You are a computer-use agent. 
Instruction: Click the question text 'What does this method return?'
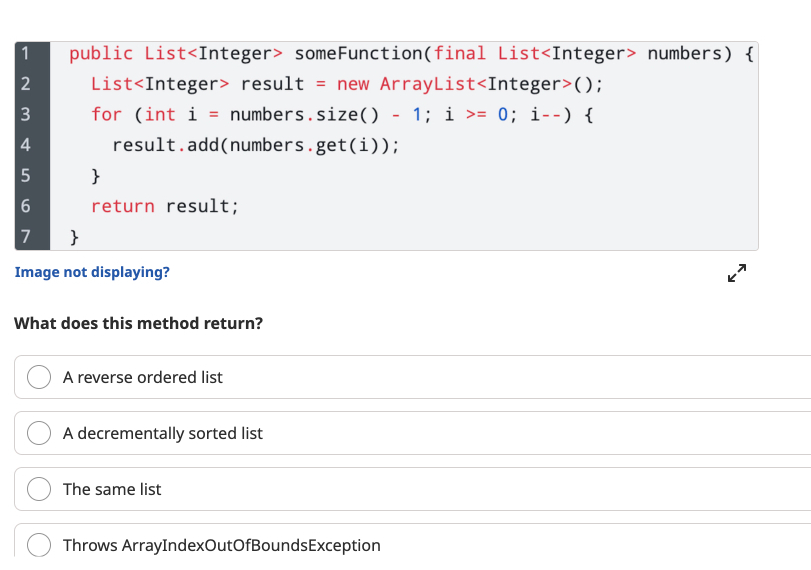pos(139,323)
